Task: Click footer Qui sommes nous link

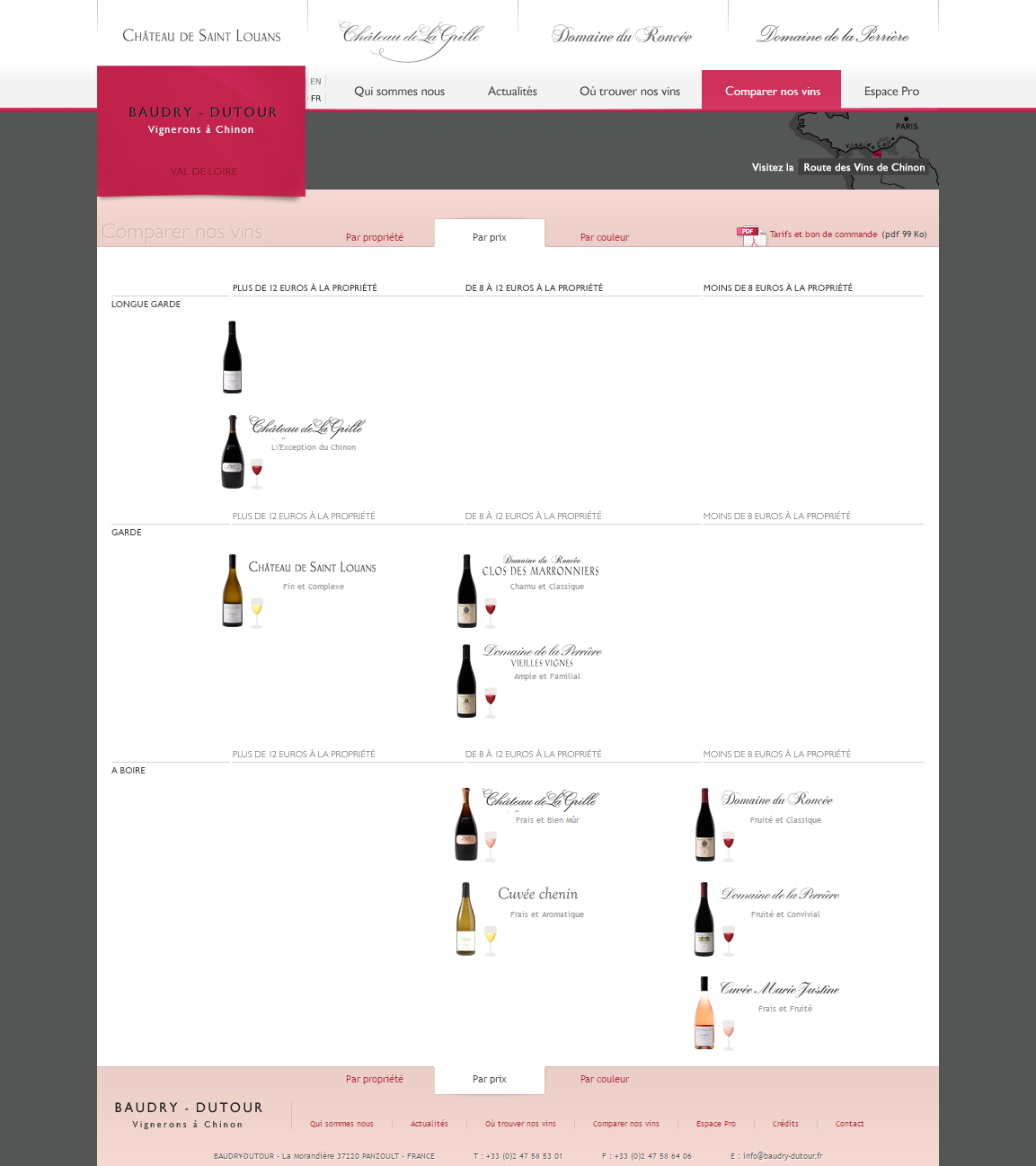Action: tap(341, 1124)
